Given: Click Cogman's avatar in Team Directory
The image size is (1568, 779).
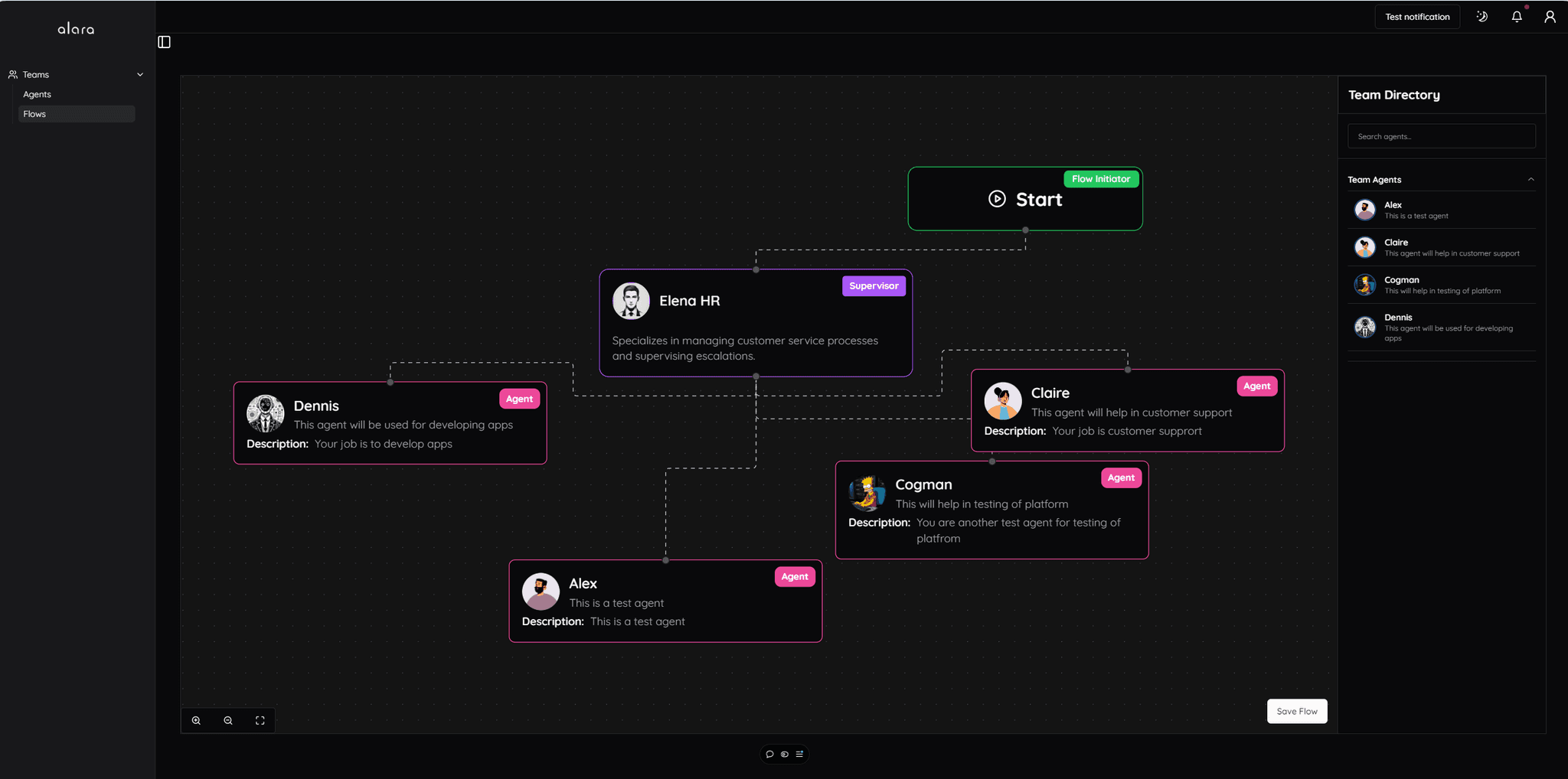Looking at the screenshot, I should (1364, 285).
